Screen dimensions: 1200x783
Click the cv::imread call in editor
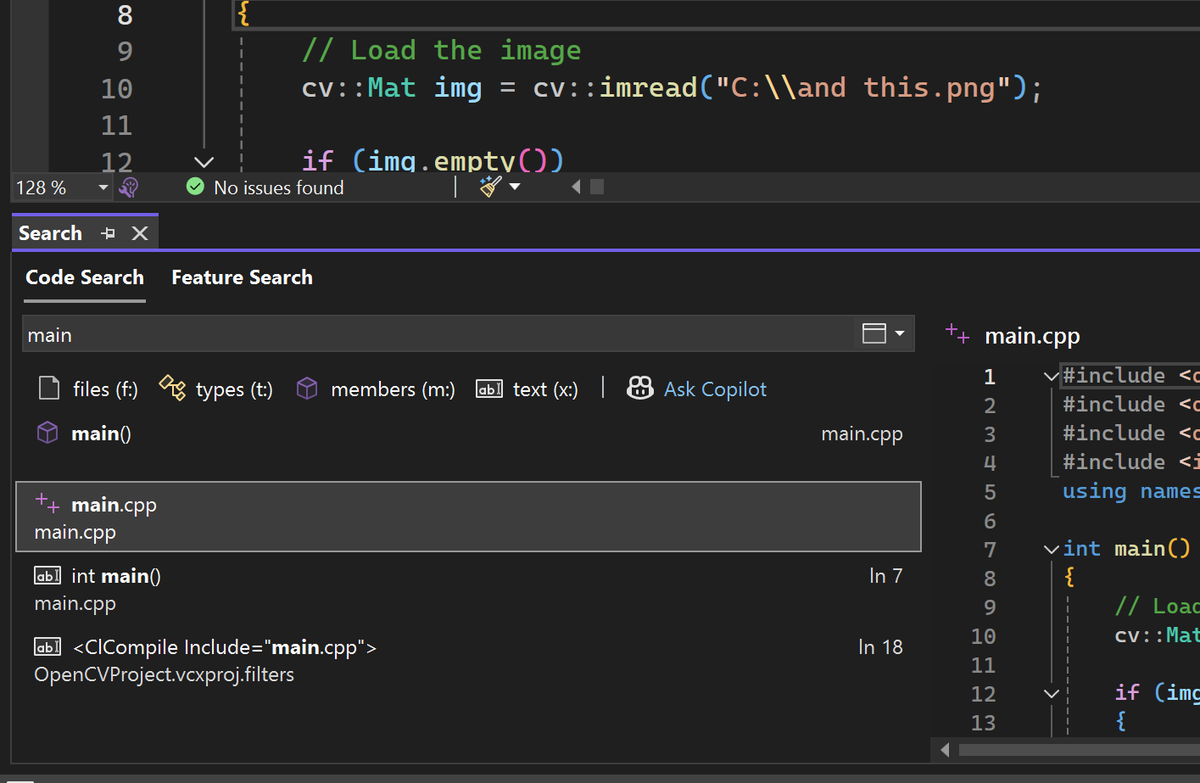pyautogui.click(x=615, y=88)
